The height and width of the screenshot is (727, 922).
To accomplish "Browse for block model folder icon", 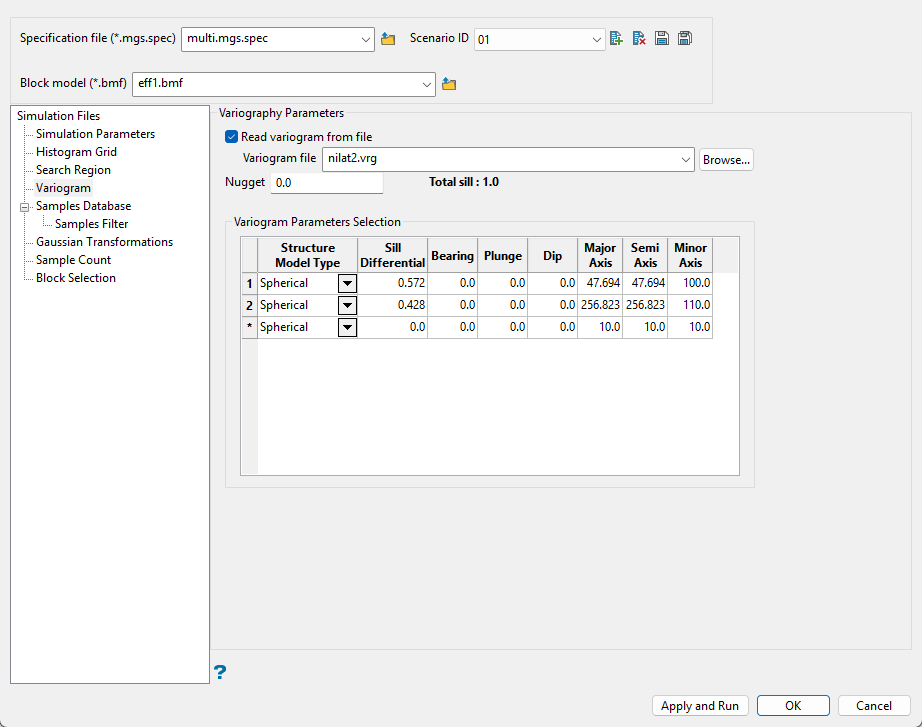I will pyautogui.click(x=449, y=84).
